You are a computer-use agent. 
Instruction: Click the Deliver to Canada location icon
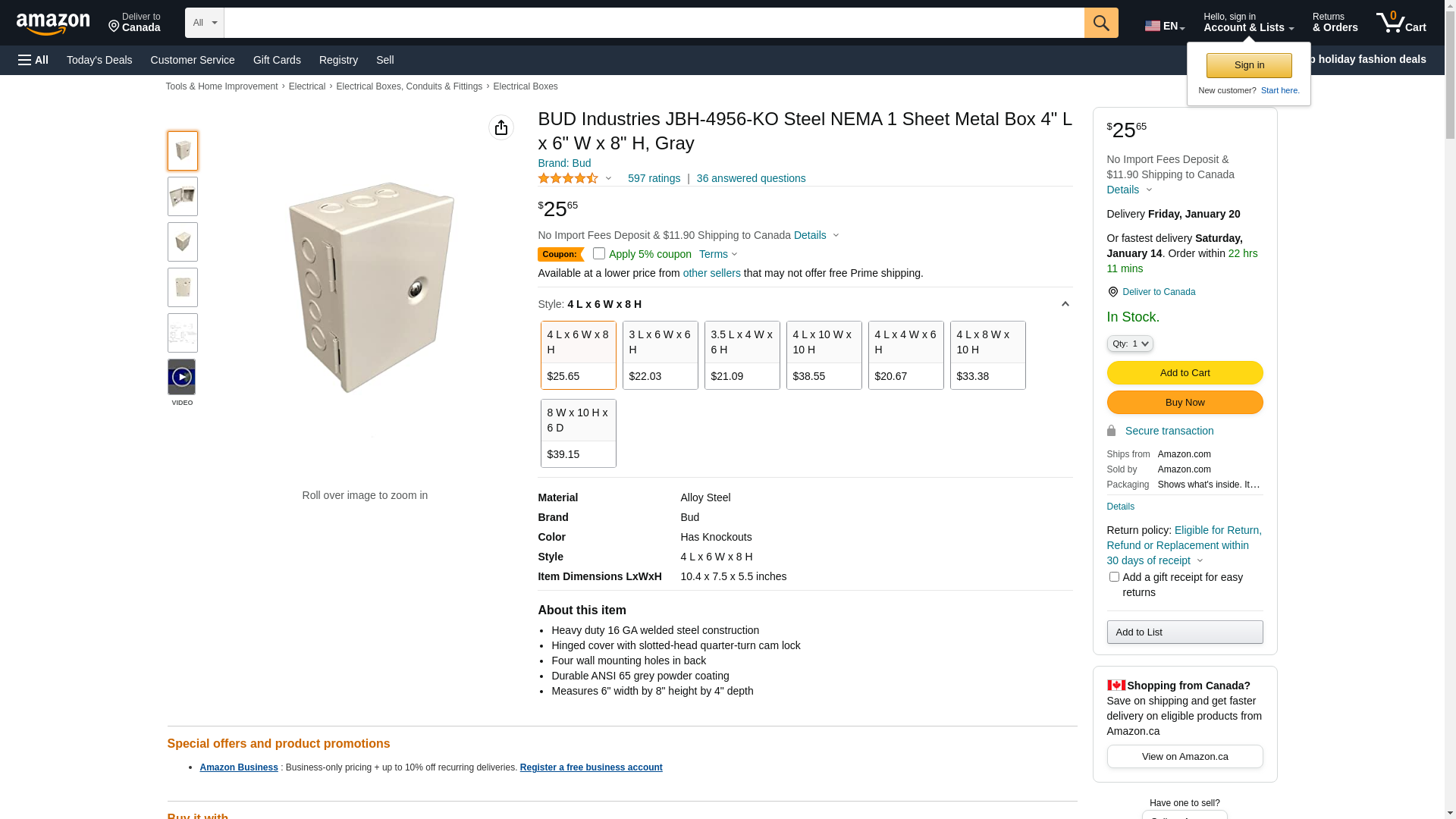[x=1112, y=292]
